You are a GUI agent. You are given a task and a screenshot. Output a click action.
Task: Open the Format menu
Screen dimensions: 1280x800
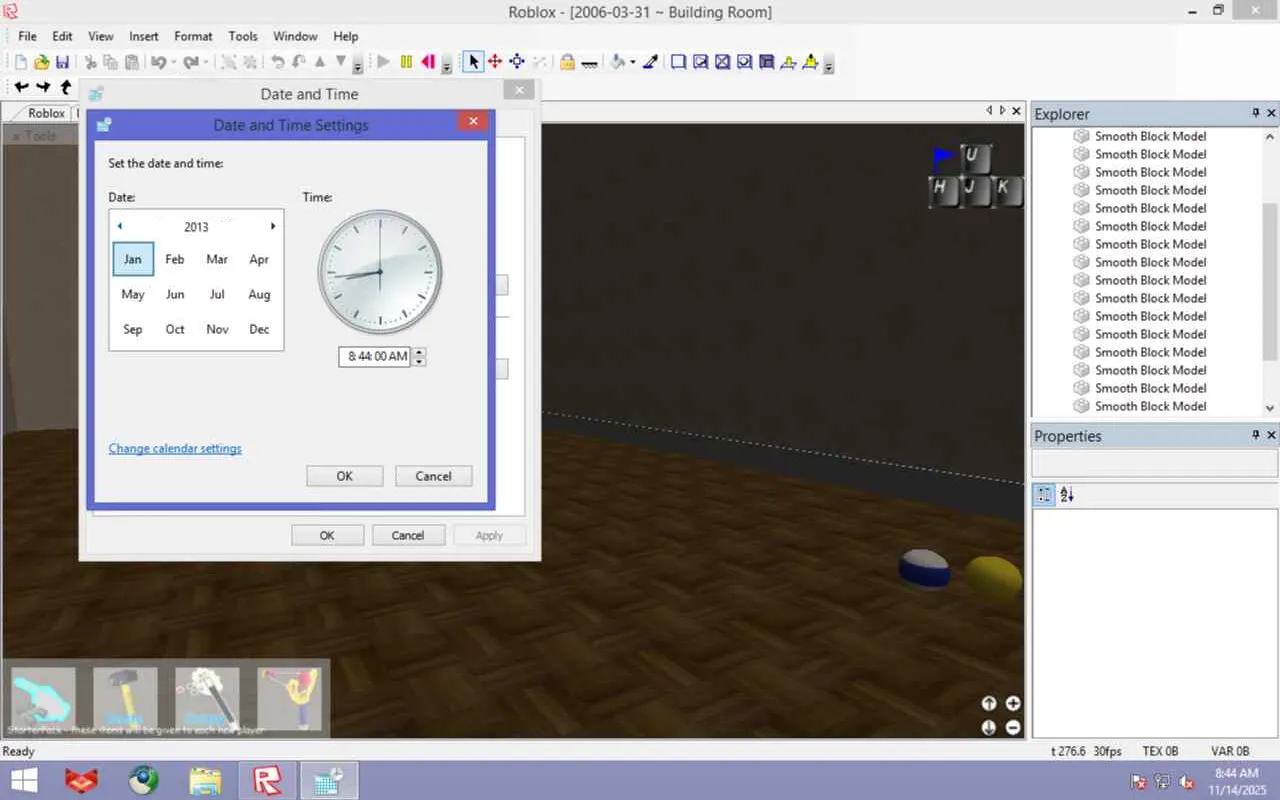[x=193, y=36]
